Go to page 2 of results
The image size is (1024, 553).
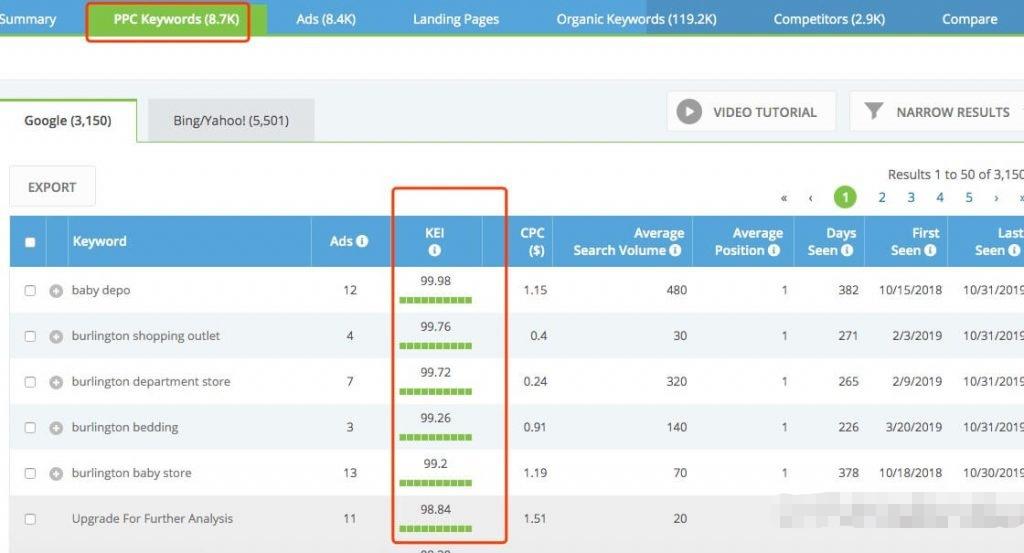pyautogui.click(x=882, y=197)
